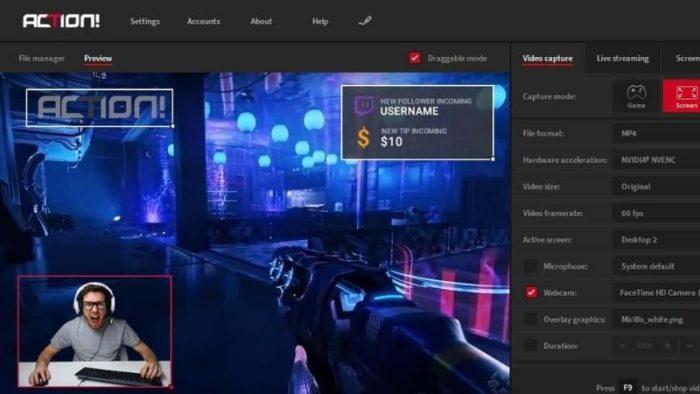Click the plus icon in the Duration row
The image size is (700, 394).
(668, 346)
